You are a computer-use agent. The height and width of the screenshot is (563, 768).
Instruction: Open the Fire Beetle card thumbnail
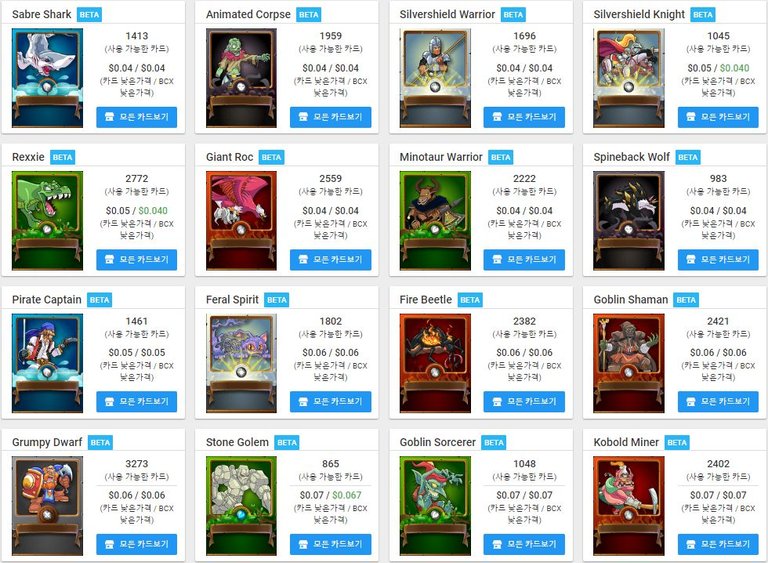coord(435,363)
